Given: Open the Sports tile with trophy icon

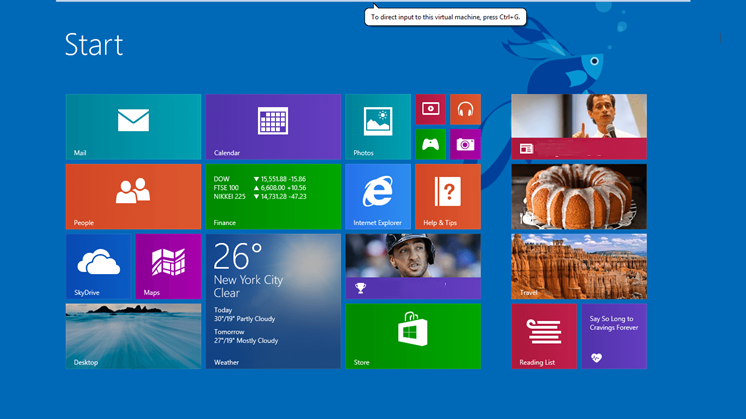Looking at the screenshot, I should [x=413, y=266].
